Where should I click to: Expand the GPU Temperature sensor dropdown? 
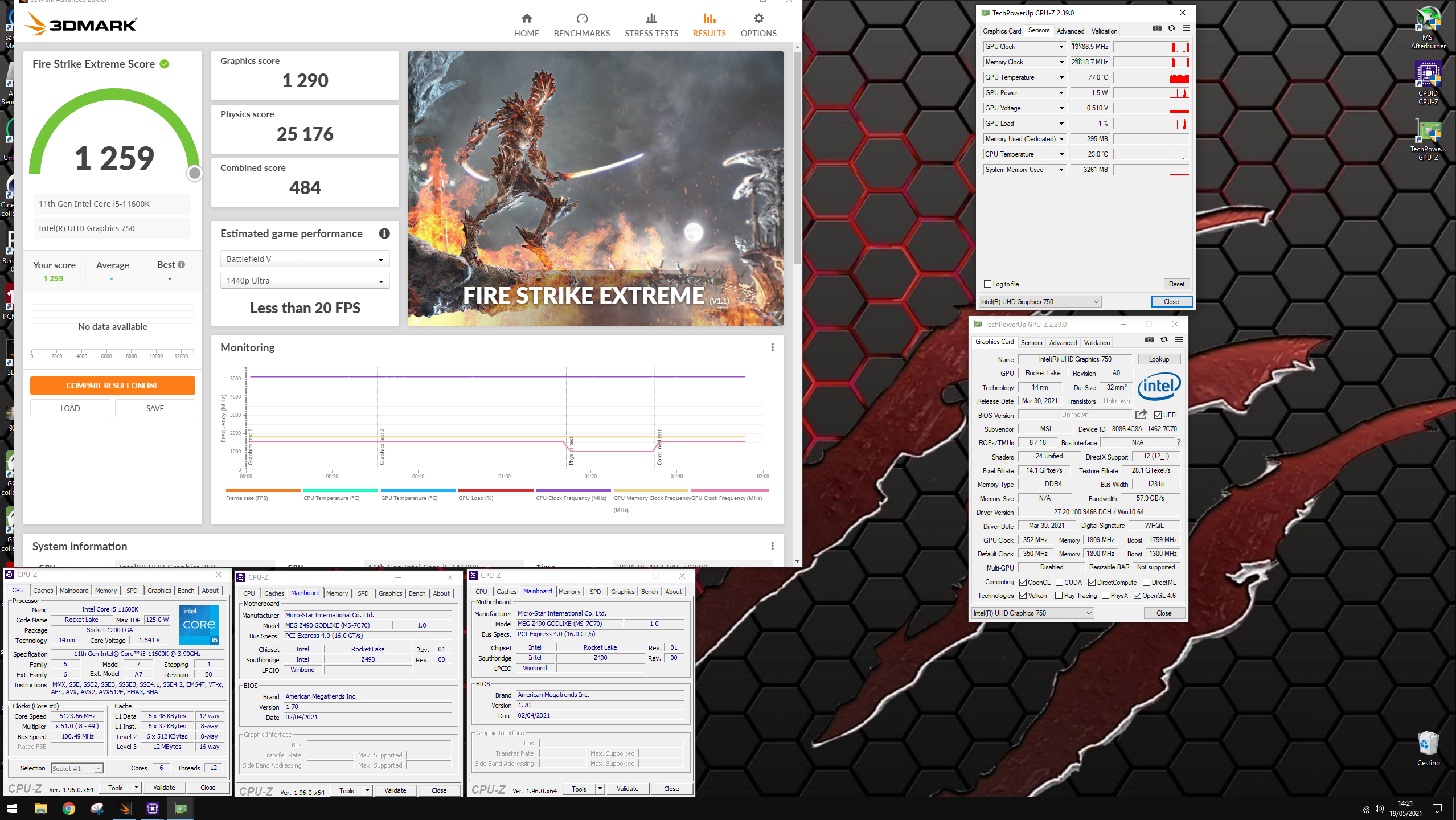tap(1061, 77)
